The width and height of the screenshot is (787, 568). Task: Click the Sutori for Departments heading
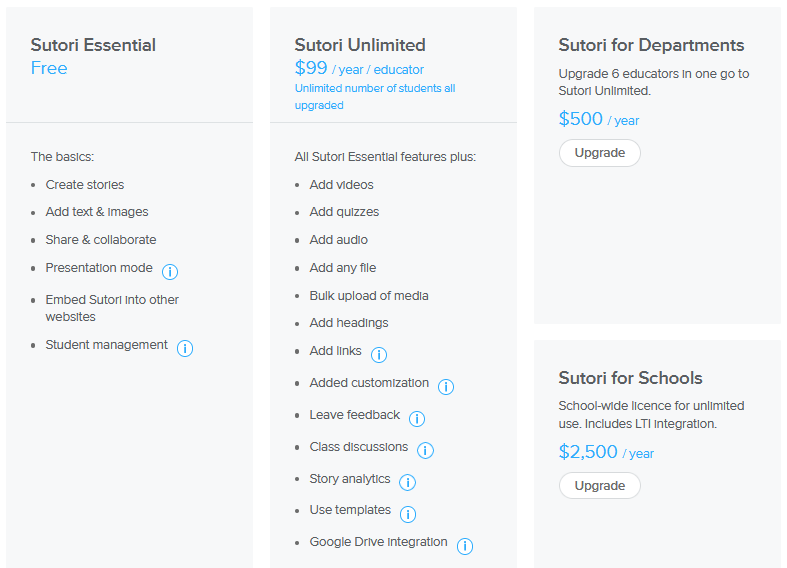click(x=651, y=45)
